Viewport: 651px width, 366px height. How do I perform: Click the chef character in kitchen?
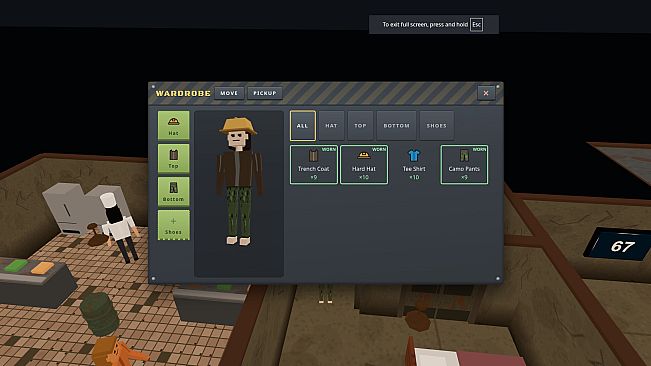click(x=118, y=227)
